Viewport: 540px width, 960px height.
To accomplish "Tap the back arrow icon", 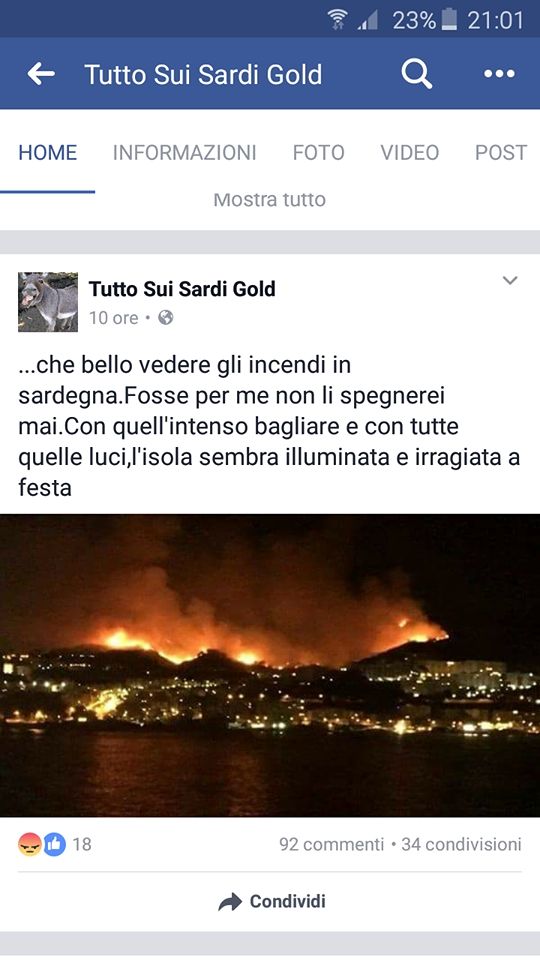I will pos(41,74).
